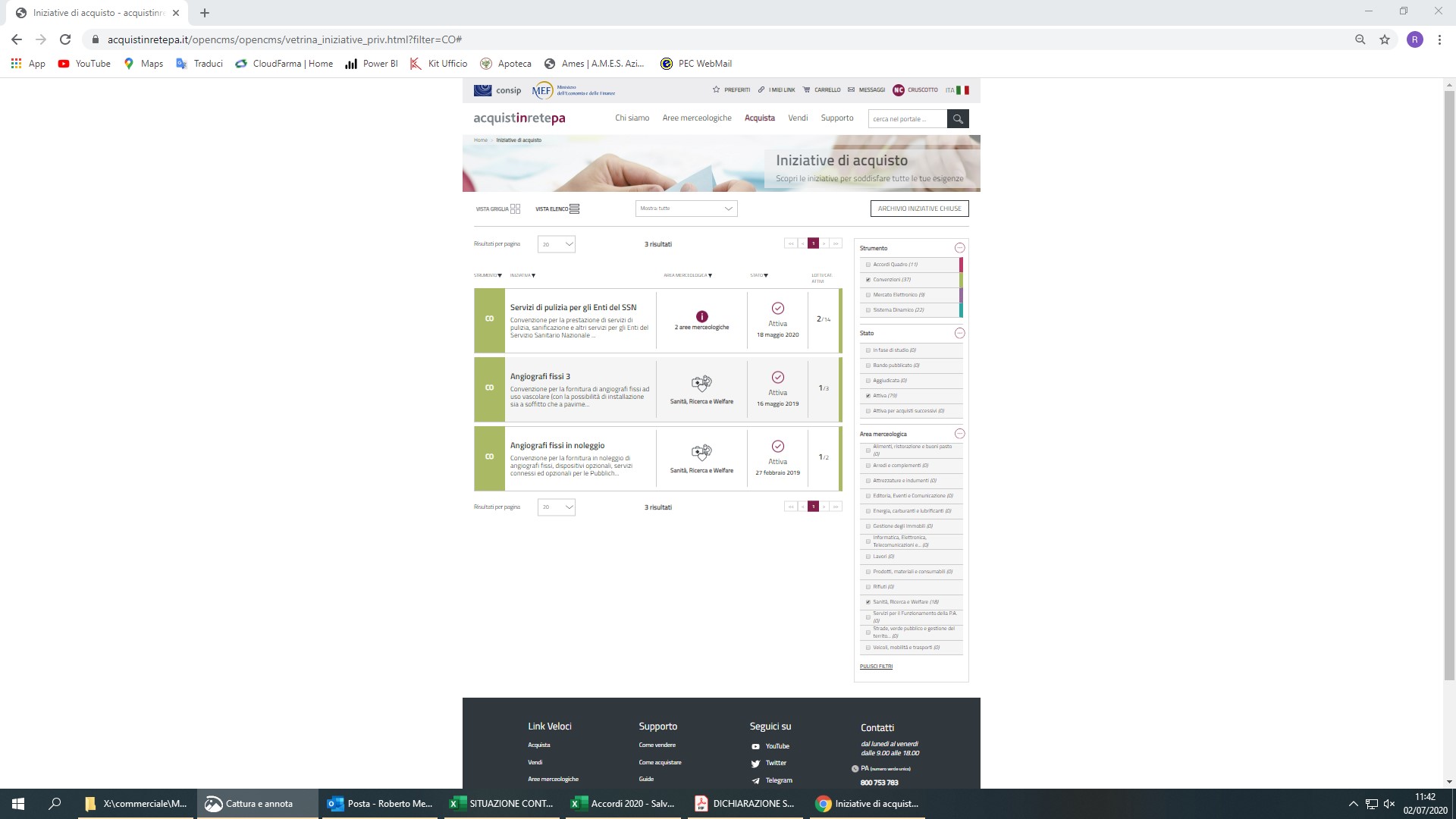Open top results per page dropdown

point(556,244)
